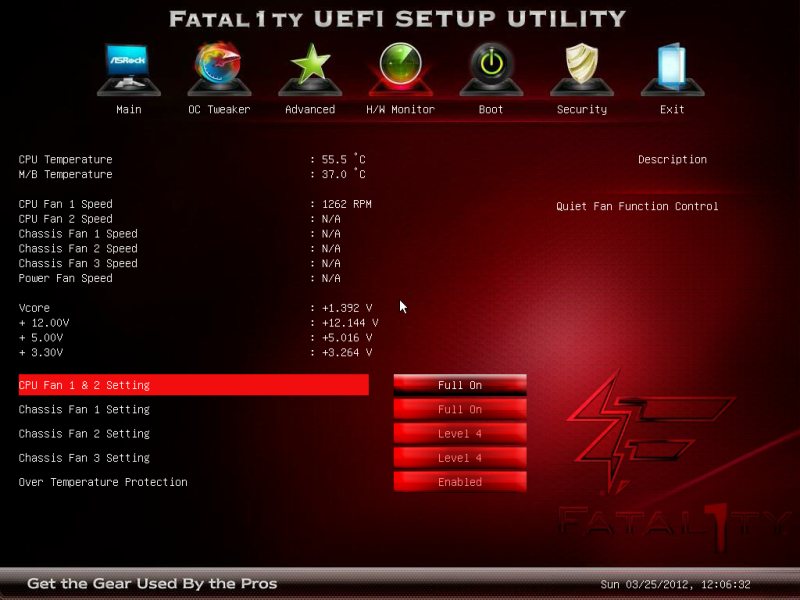Select the Chassis Fan 3 Setting row
800x600 pixels.
click(x=84, y=458)
